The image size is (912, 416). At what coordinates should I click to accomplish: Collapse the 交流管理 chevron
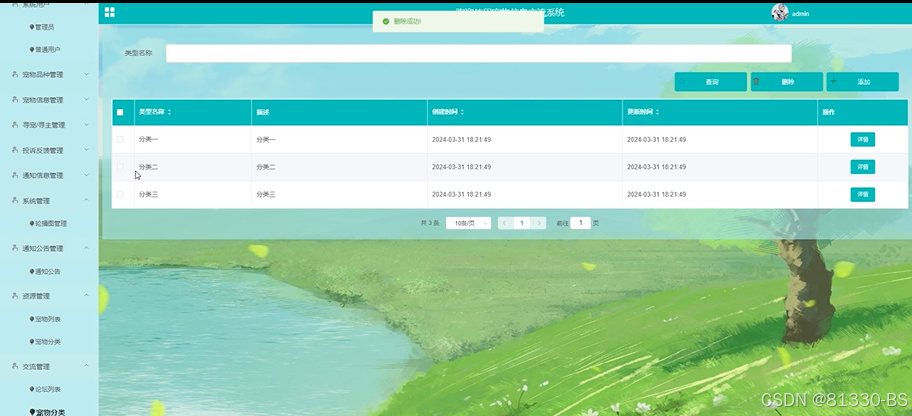[86, 366]
